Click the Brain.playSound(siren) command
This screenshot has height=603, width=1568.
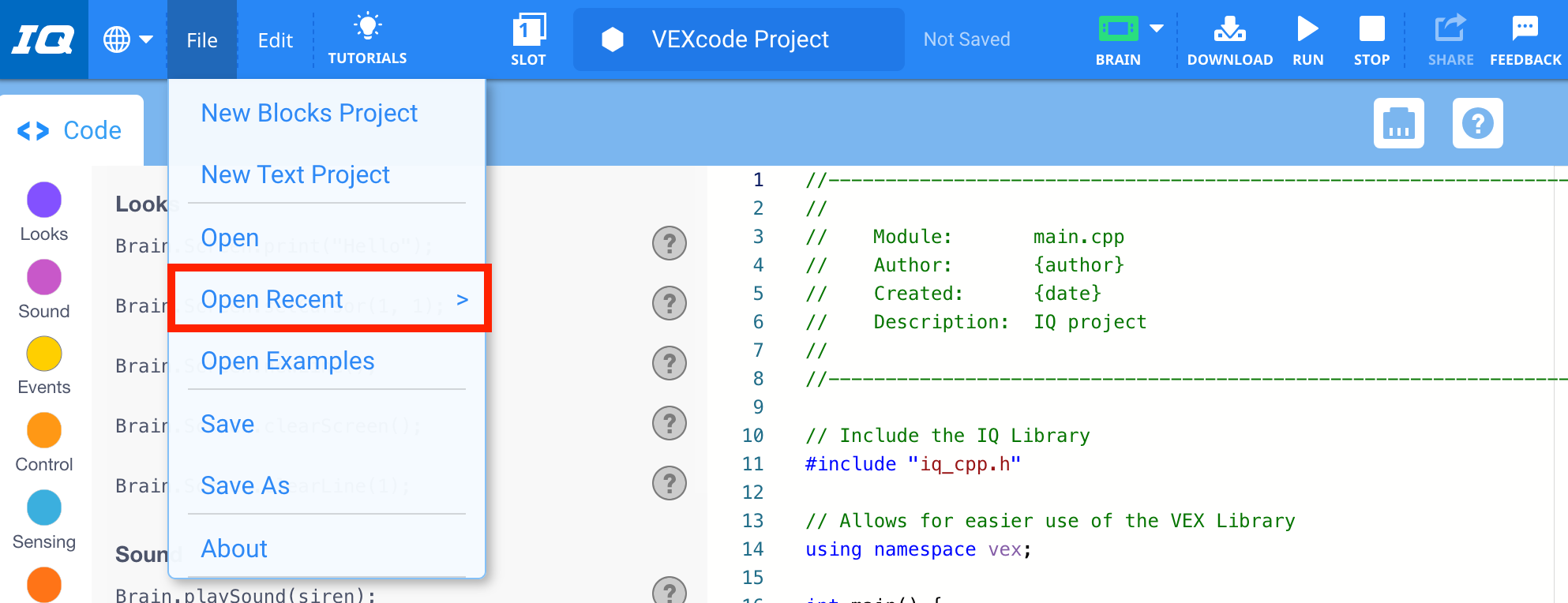point(246,594)
